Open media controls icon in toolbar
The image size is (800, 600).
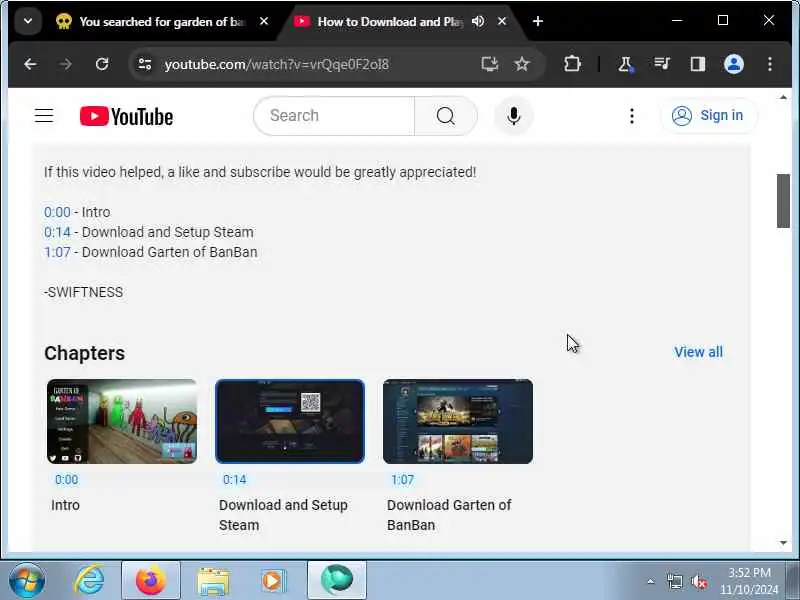(662, 64)
